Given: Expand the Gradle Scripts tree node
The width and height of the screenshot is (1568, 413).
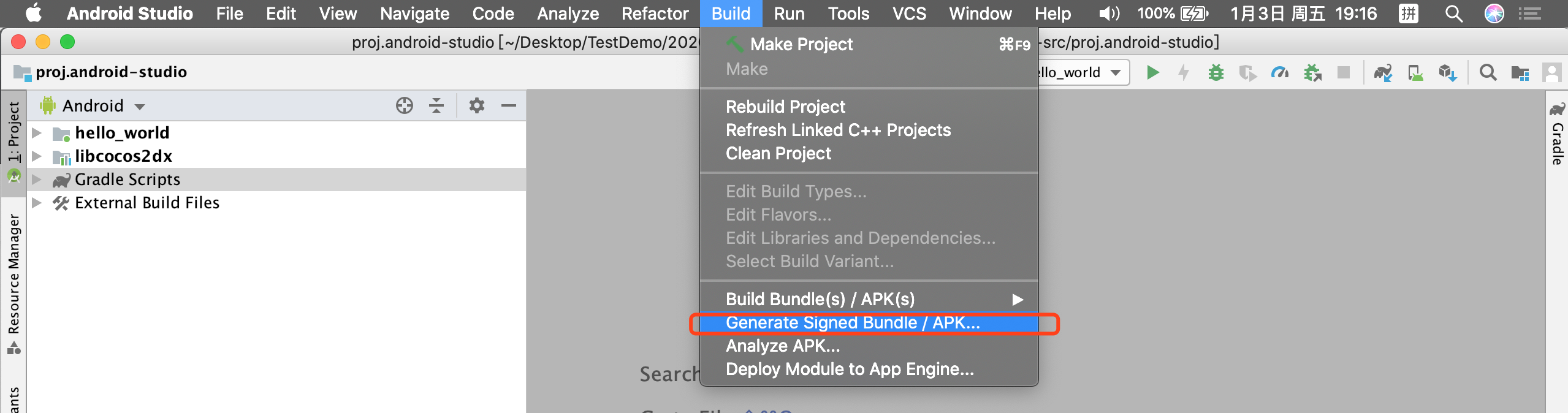Looking at the screenshot, I should 37,180.
